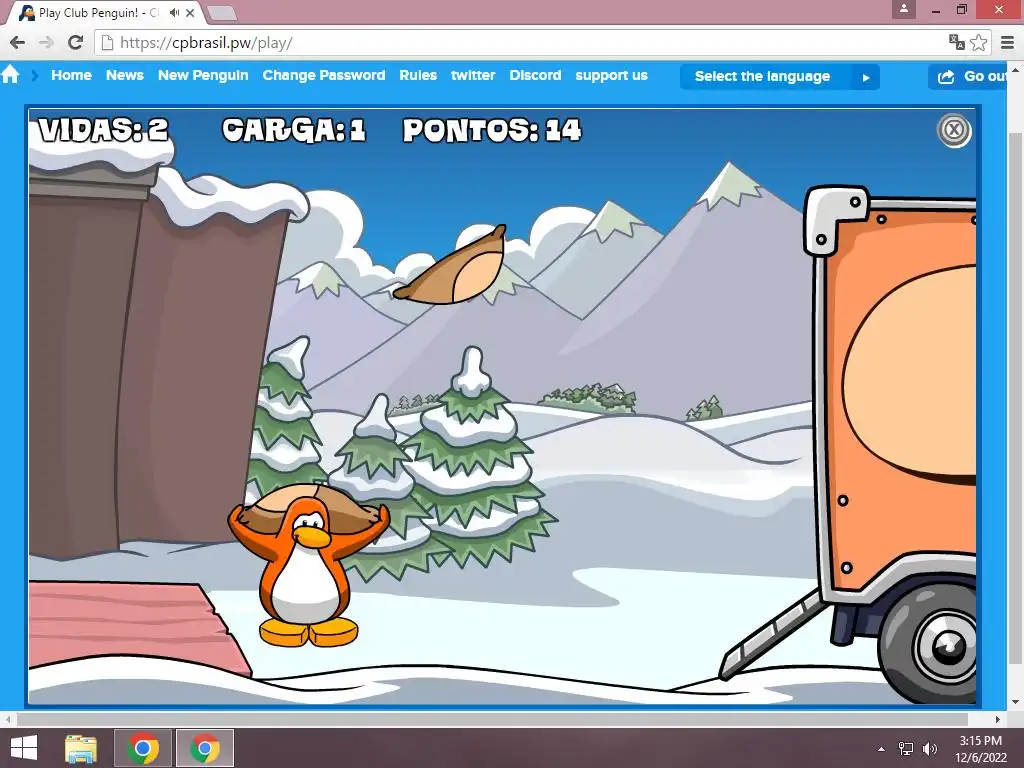Select the Play Club Penguin tab

(x=98, y=12)
